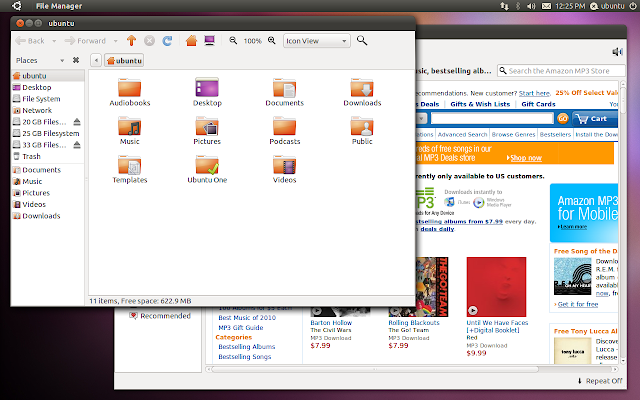Click the Bluetooth indicator in top panel
The image size is (640, 400).
tap(518, 6)
